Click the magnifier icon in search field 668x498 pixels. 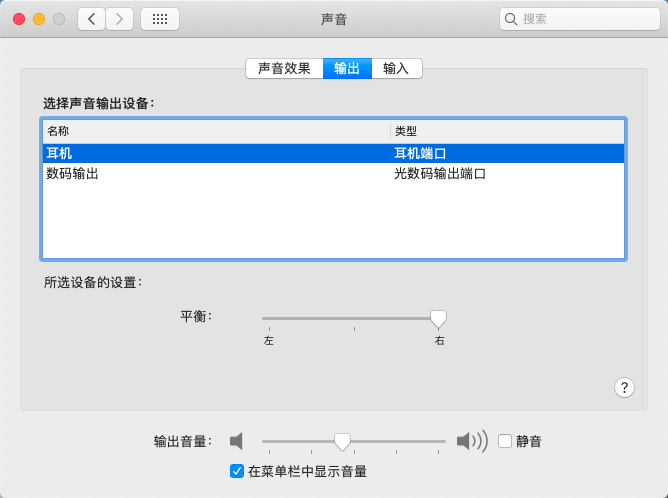pos(511,19)
